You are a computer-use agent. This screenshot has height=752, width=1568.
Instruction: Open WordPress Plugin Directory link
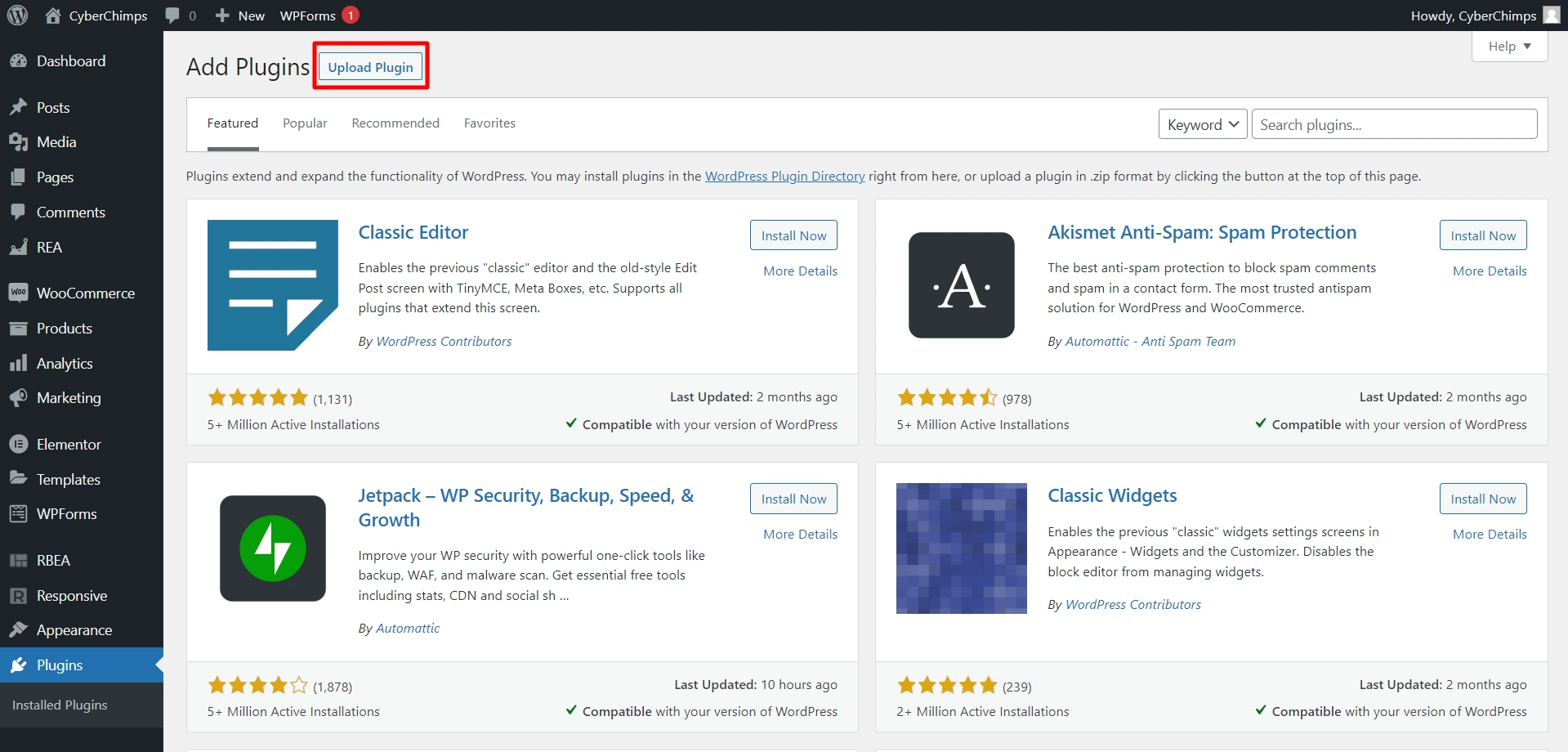coord(784,176)
